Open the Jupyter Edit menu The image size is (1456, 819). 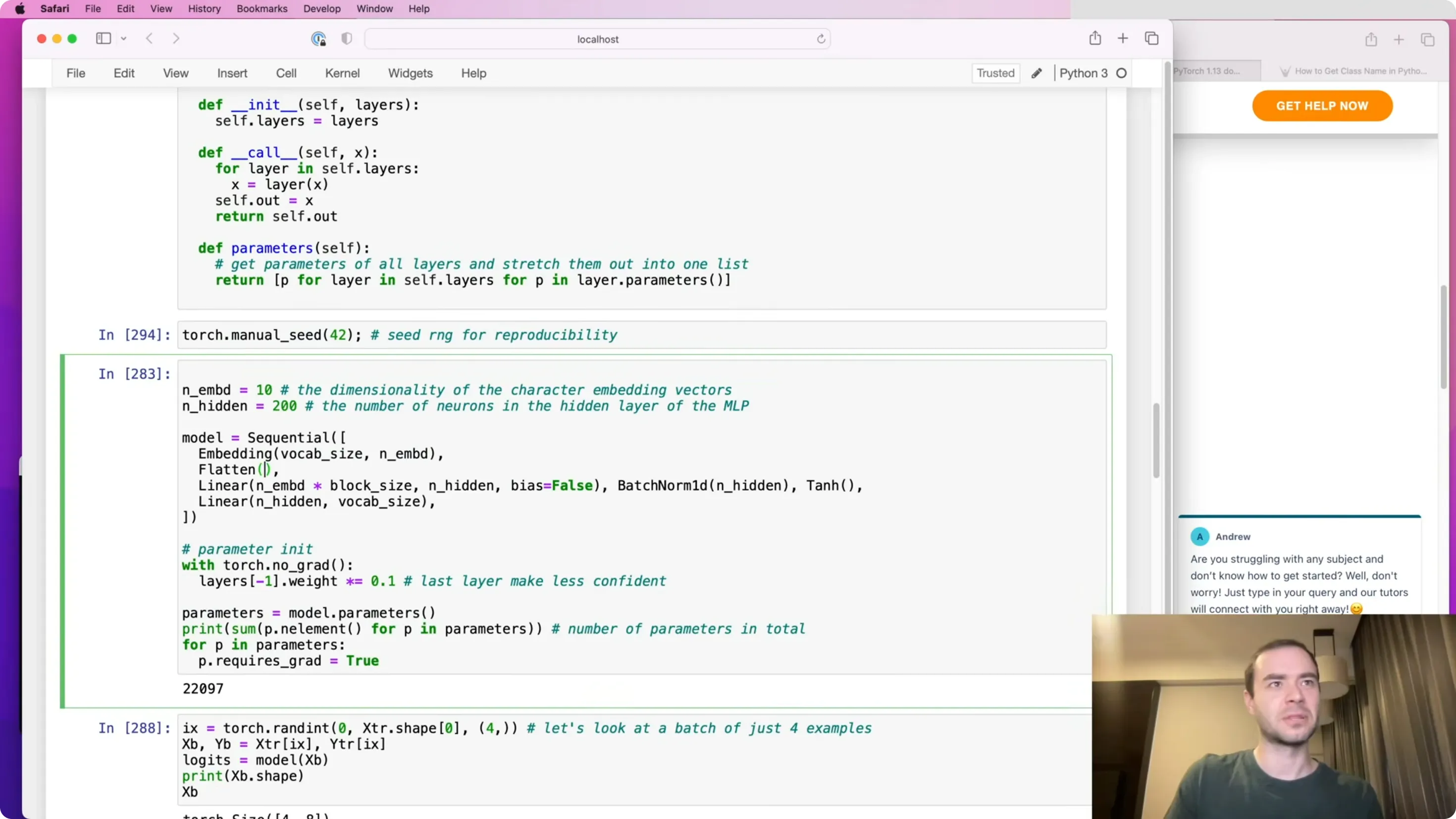coord(124,73)
